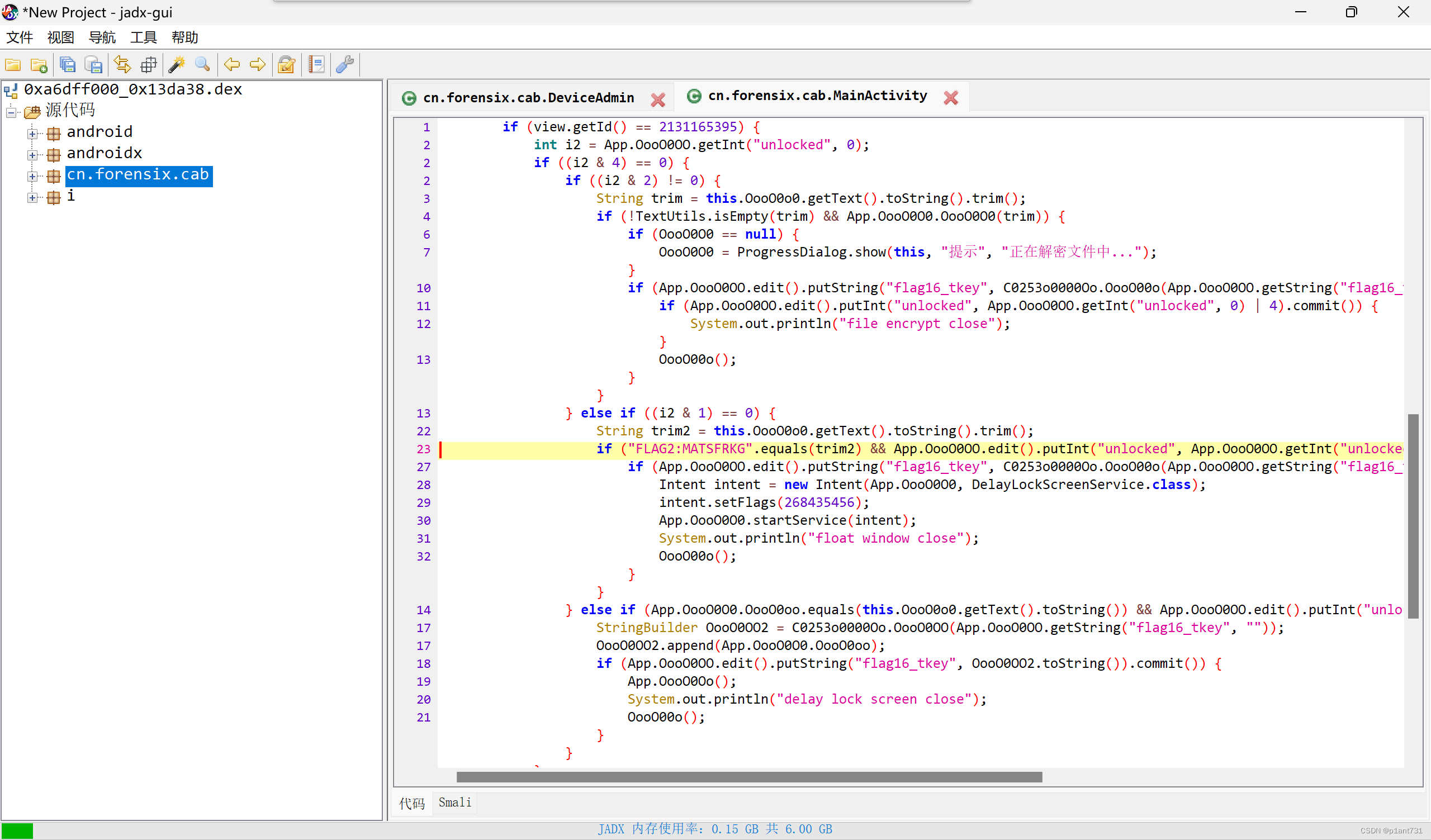Image resolution: width=1431 pixels, height=840 pixels.
Task: Minimize the jadx-gui window
Action: click(1300, 12)
